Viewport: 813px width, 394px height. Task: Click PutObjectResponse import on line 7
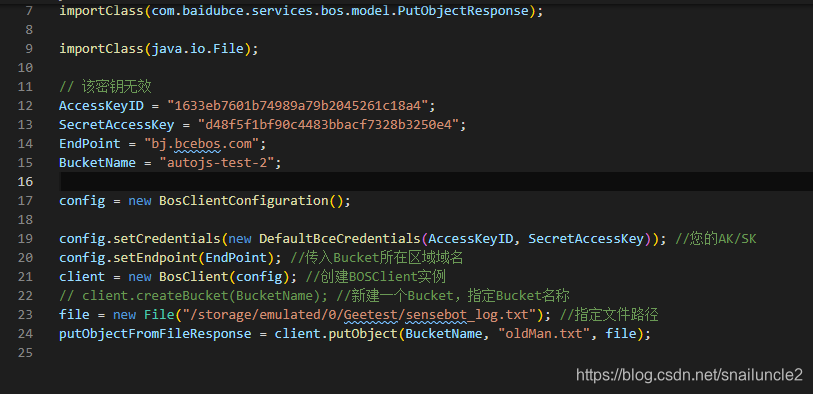[x=463, y=10]
